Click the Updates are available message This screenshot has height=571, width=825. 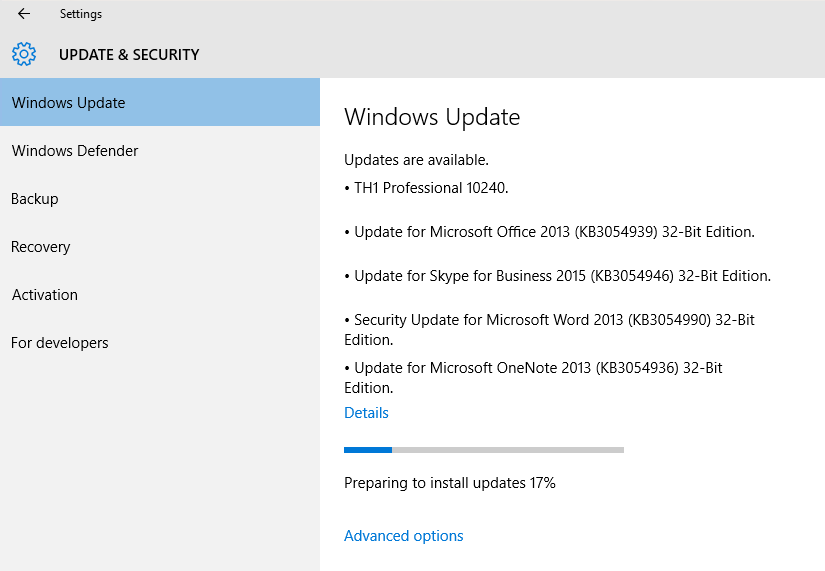pos(416,160)
